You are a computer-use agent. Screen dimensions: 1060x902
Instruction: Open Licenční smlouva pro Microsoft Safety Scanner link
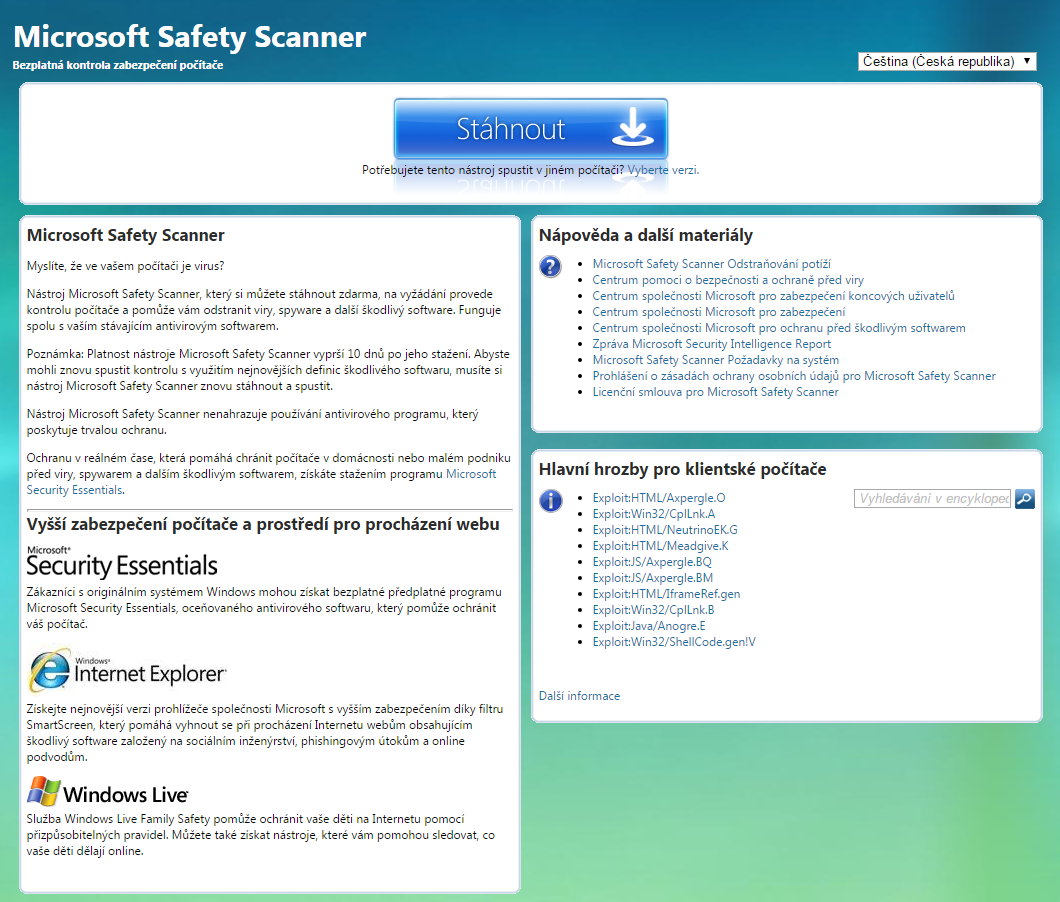point(715,391)
